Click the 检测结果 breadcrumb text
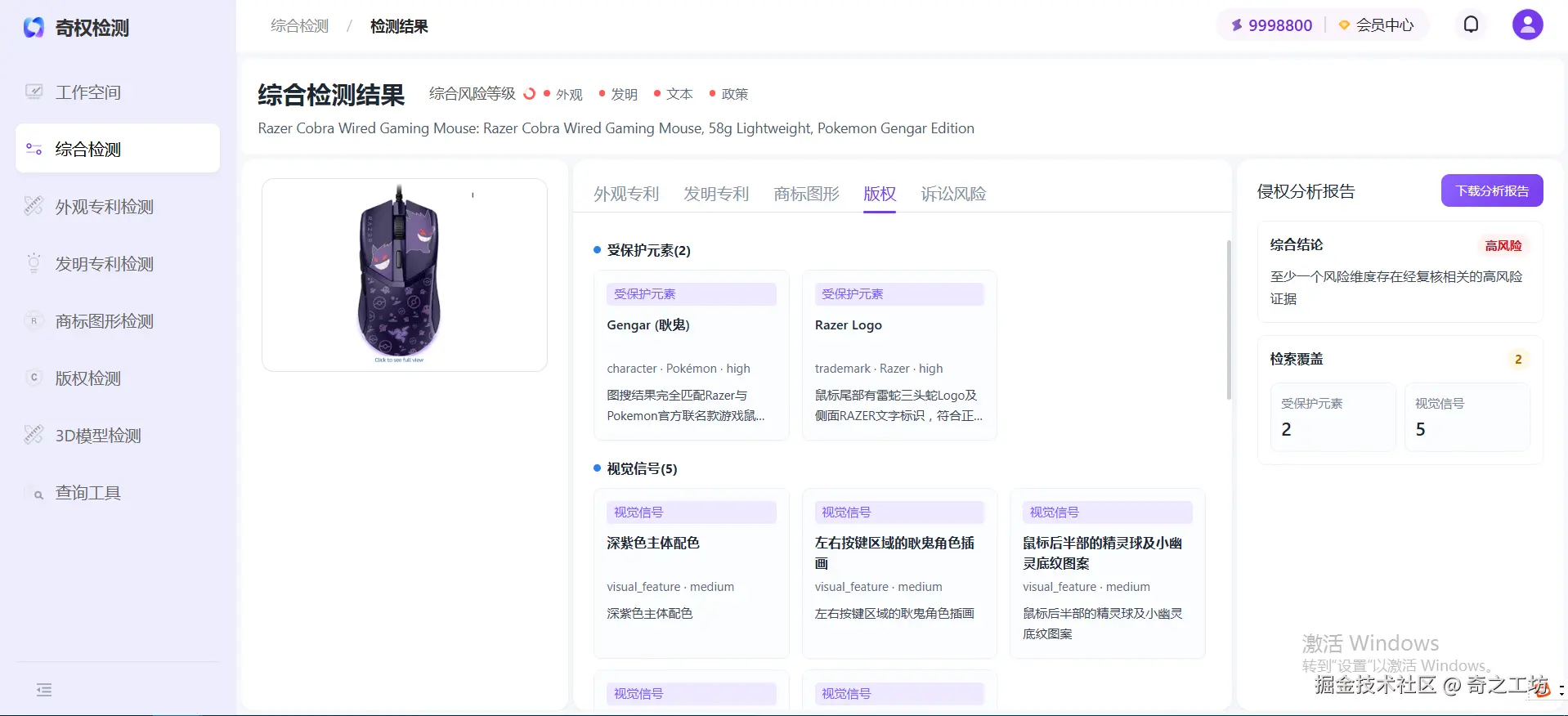Viewport: 1568px width, 716px height. coord(399,26)
